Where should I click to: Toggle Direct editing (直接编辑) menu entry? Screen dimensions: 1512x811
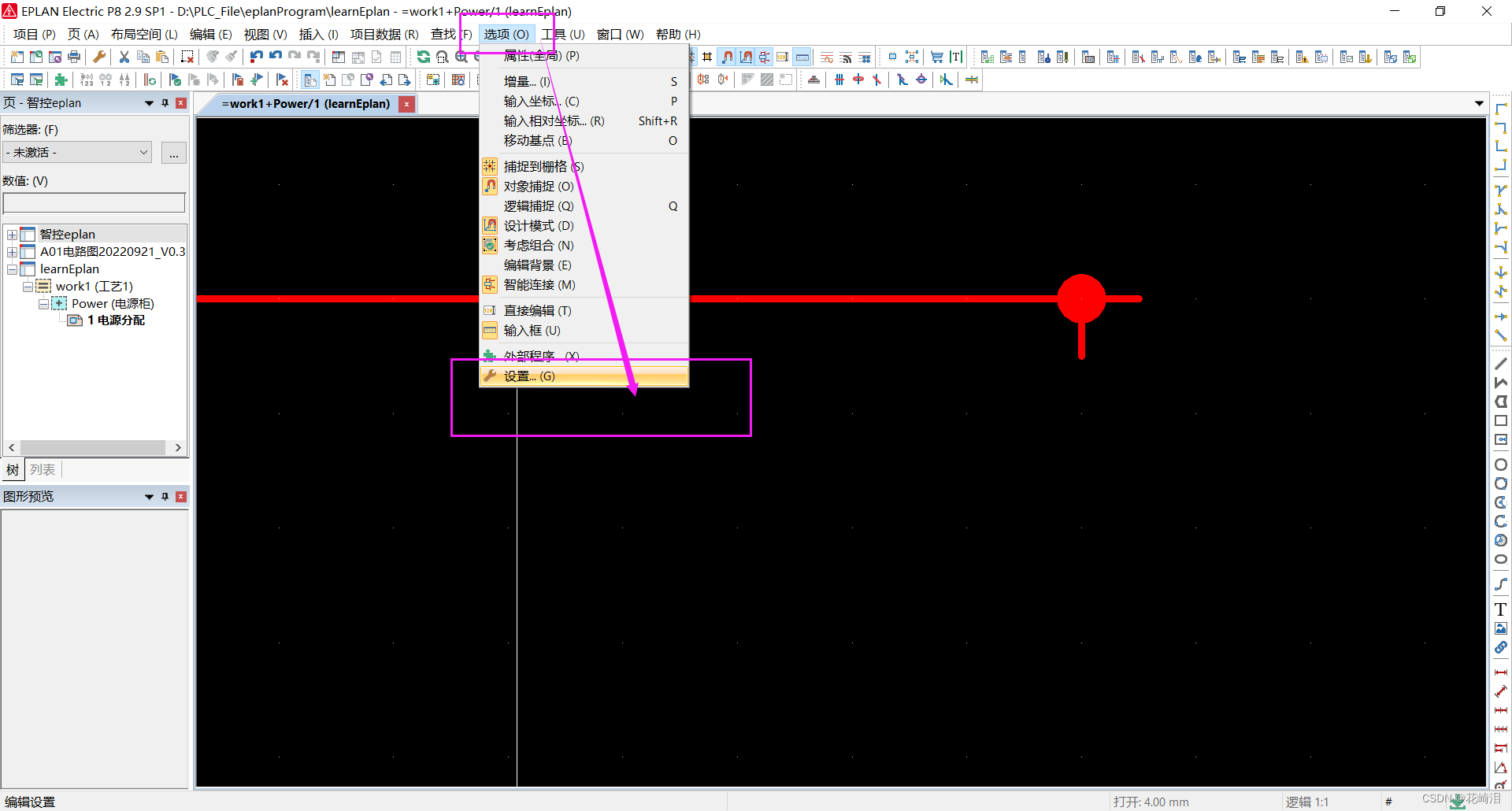tap(584, 310)
